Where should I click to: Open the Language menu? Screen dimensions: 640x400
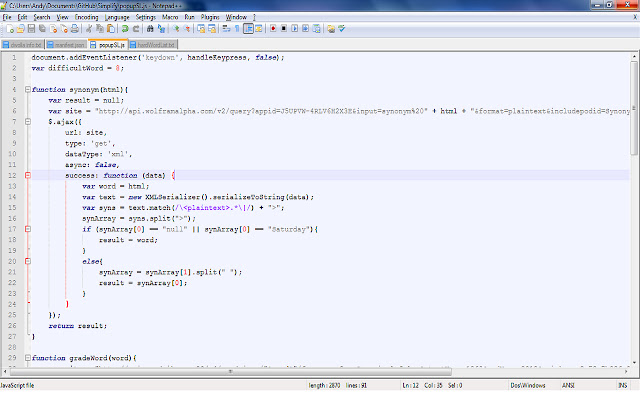click(x=117, y=17)
